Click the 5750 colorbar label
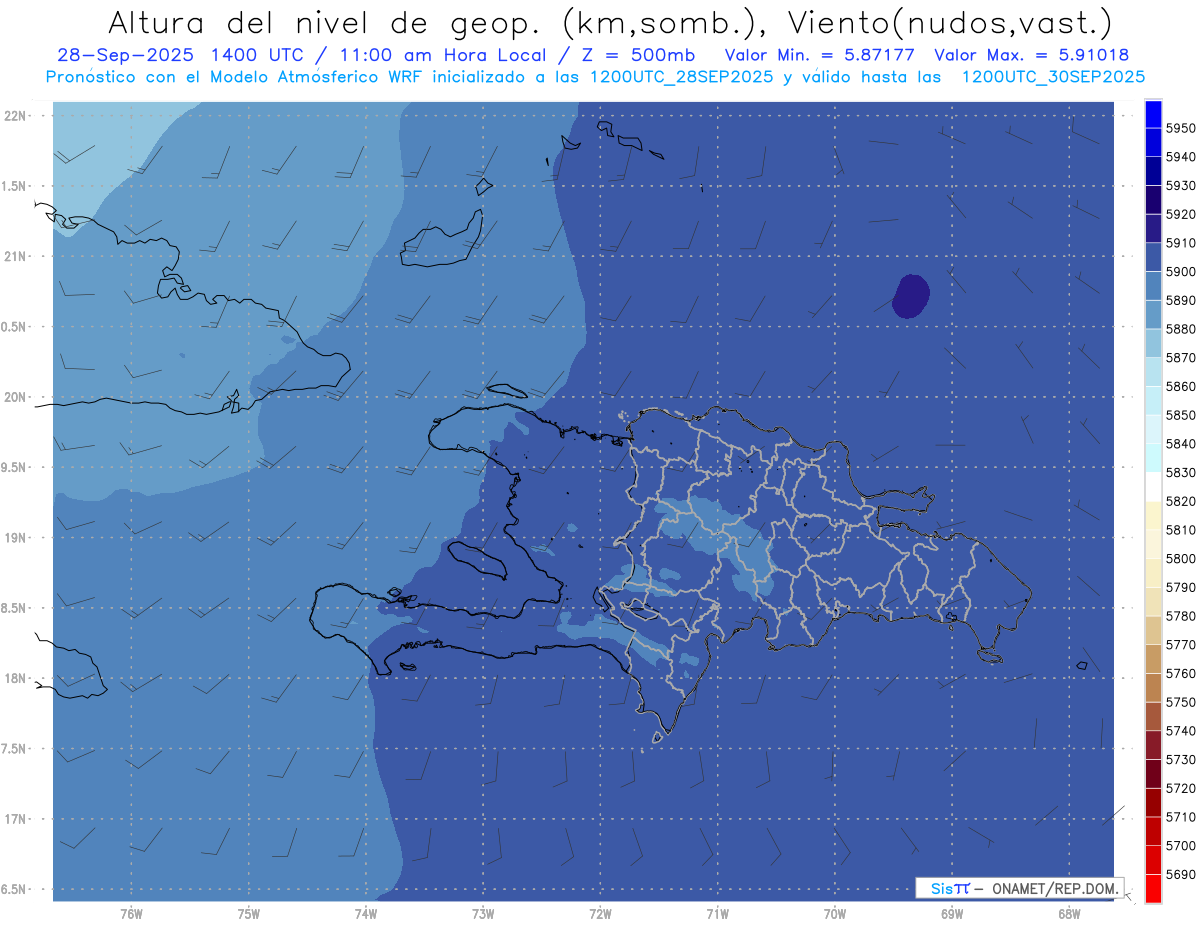 (x=1180, y=702)
